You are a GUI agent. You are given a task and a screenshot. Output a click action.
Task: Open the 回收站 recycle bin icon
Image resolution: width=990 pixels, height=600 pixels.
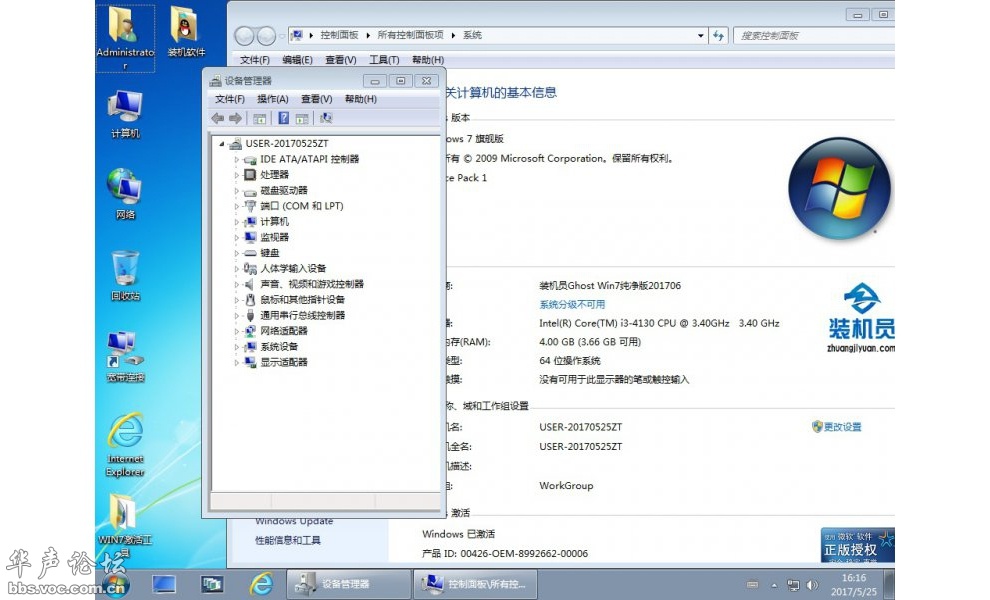click(x=125, y=276)
